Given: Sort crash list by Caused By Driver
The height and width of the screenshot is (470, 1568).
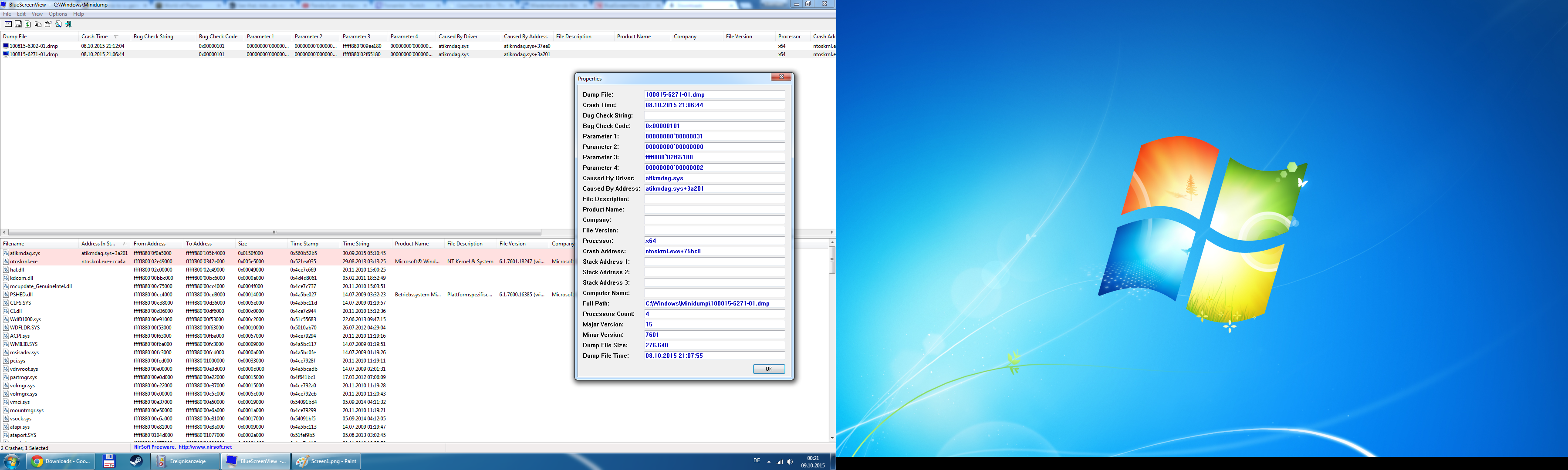Looking at the screenshot, I should pos(458,37).
